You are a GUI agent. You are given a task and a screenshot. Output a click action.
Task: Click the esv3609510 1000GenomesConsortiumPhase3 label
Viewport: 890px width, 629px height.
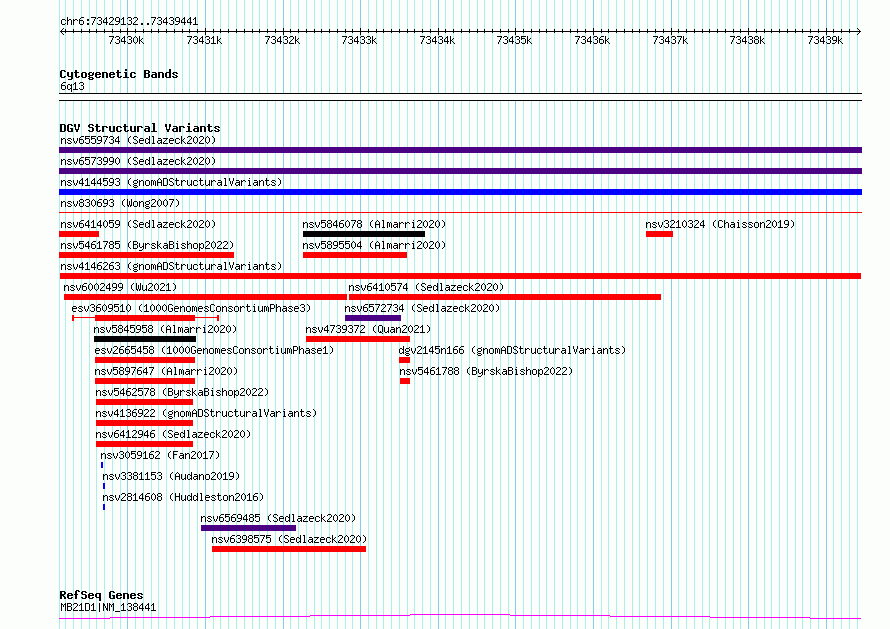tap(191, 308)
